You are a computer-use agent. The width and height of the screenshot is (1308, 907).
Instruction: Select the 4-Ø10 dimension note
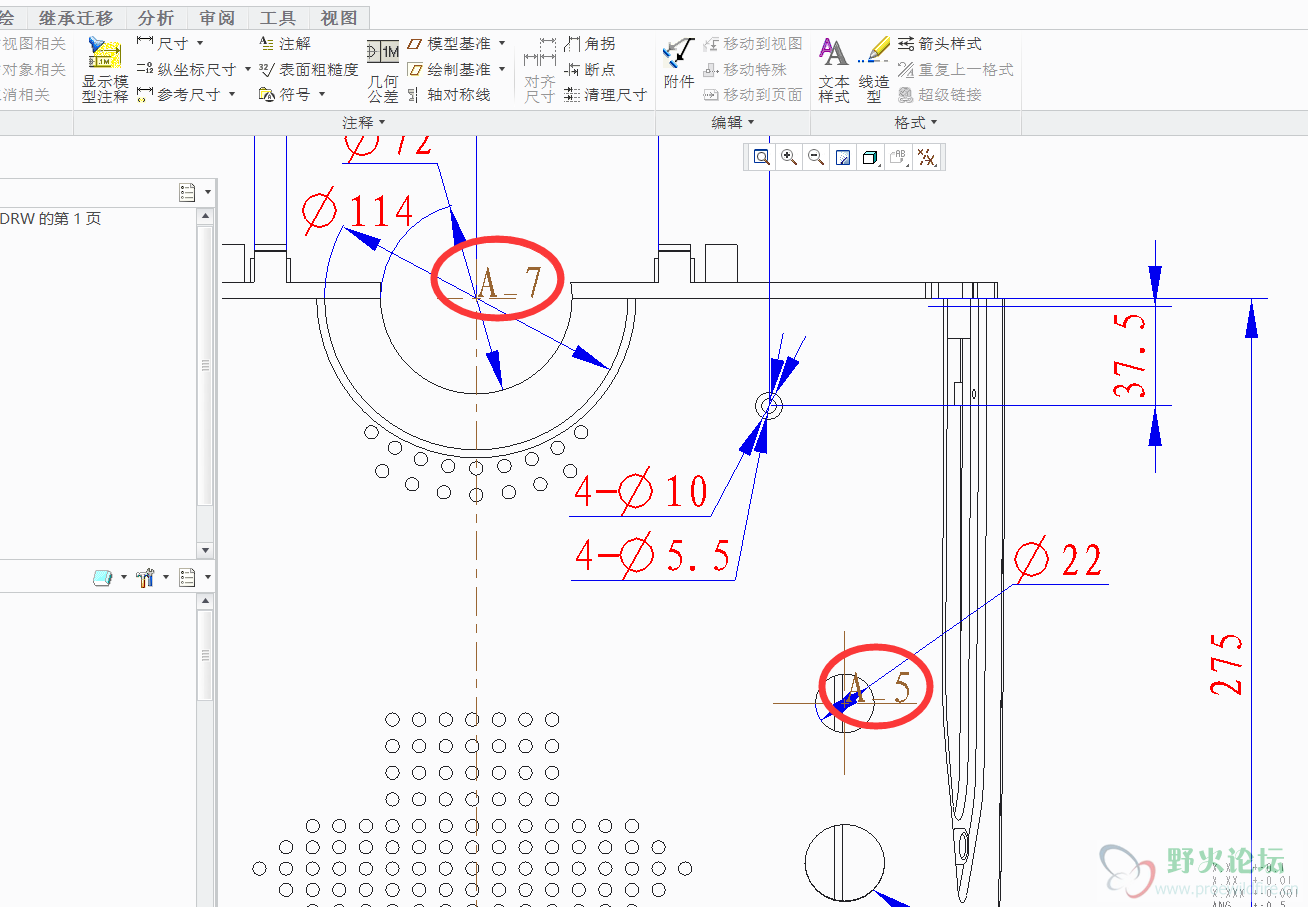[x=641, y=492]
